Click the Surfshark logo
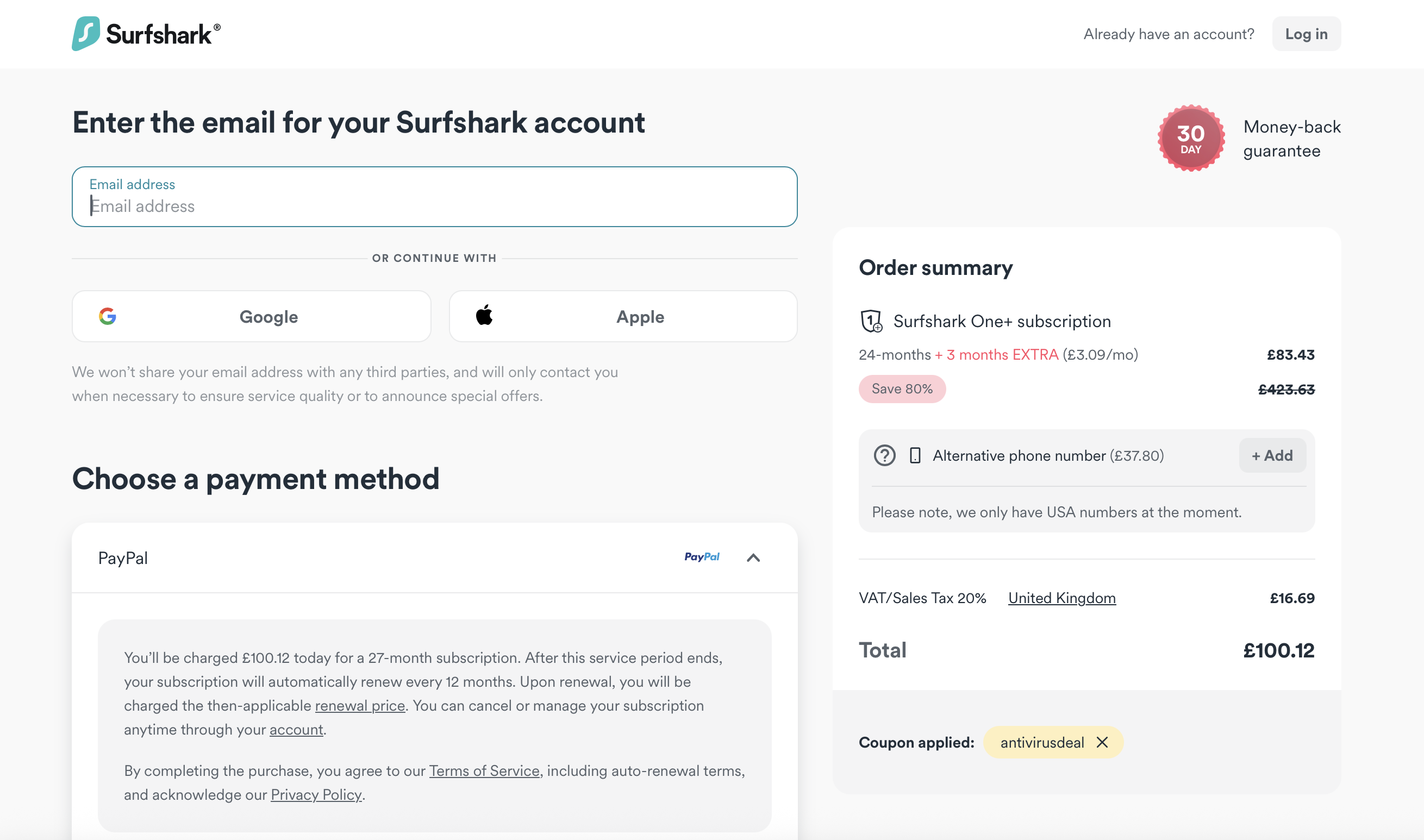The image size is (1424, 840). [146, 34]
